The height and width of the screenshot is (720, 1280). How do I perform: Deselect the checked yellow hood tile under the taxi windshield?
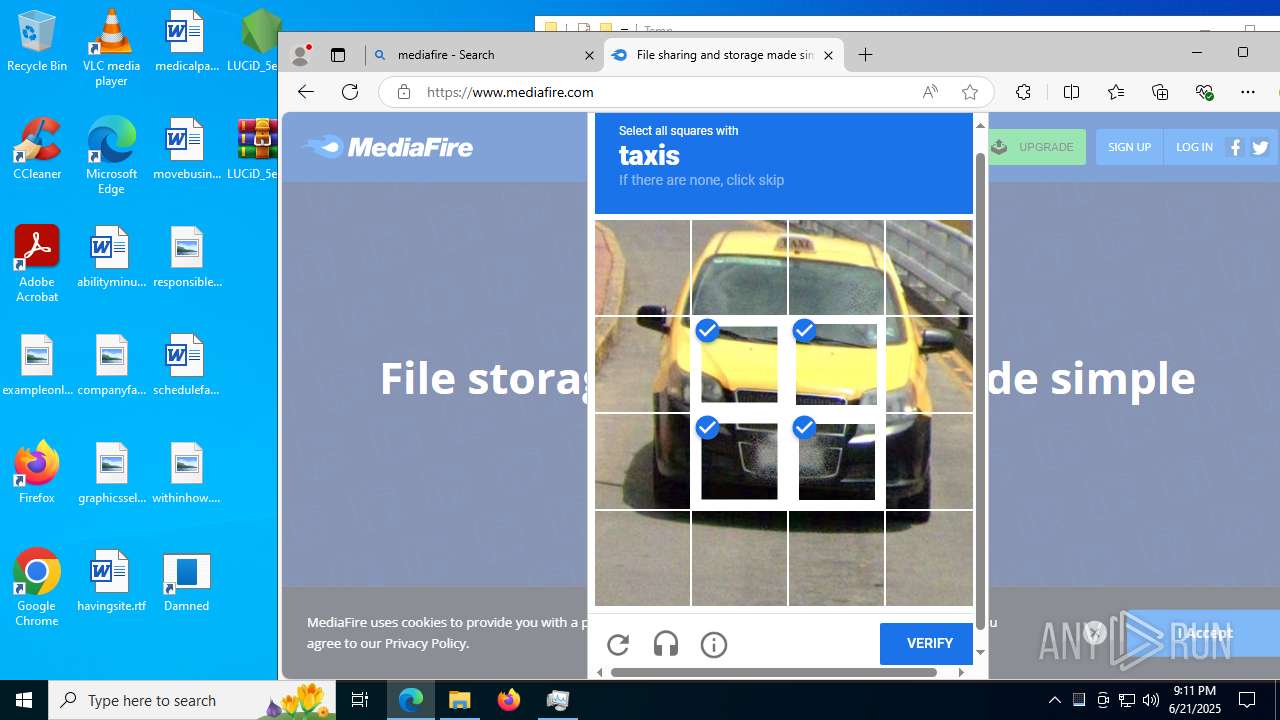coord(739,364)
